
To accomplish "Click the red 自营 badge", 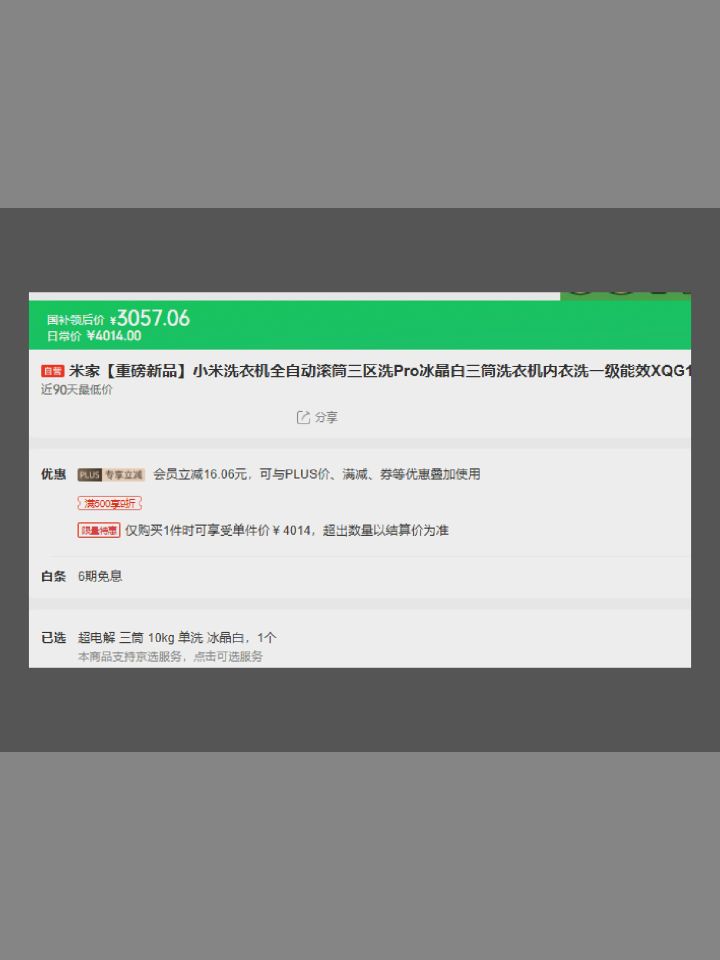I will (53, 371).
